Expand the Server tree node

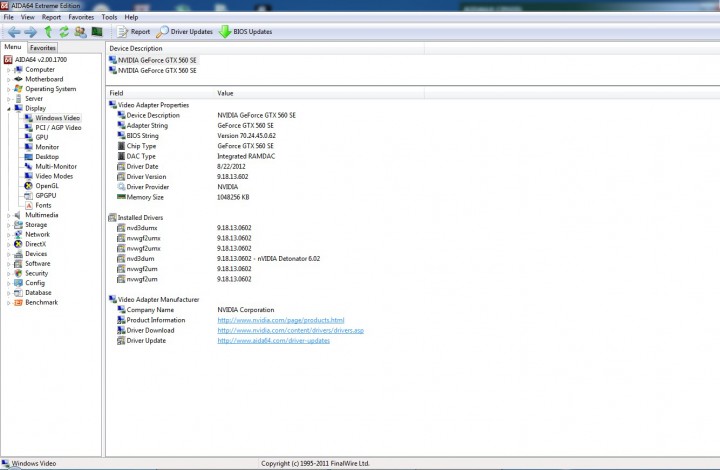[8, 99]
